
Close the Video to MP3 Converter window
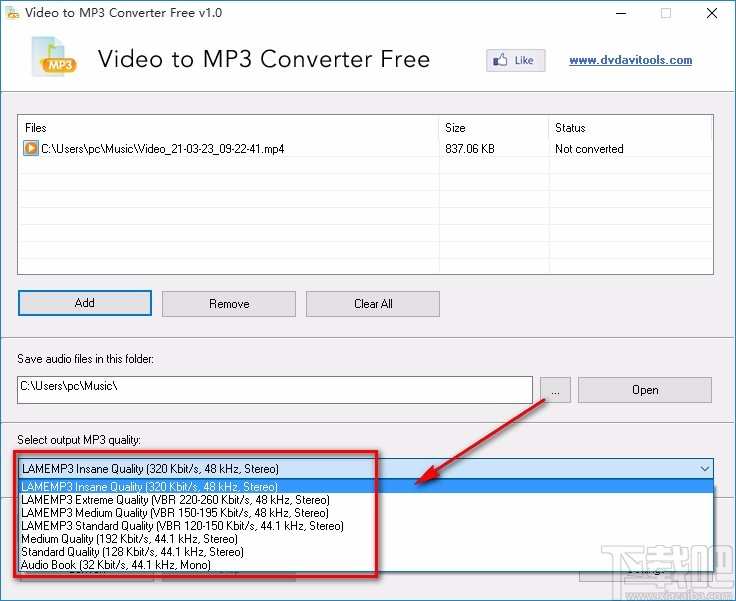[712, 13]
